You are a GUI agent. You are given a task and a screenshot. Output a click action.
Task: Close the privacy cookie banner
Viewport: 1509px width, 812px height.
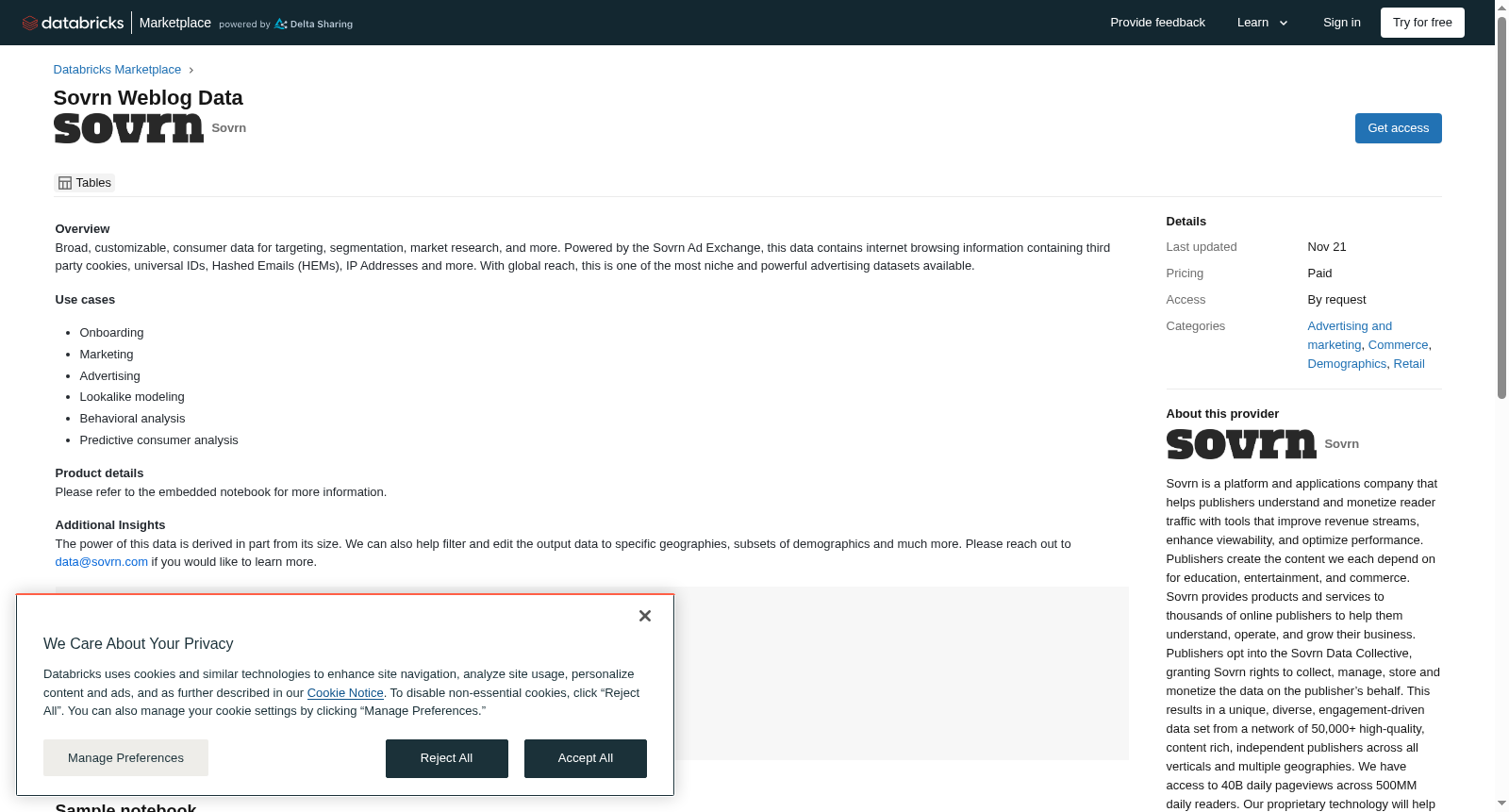coord(645,616)
